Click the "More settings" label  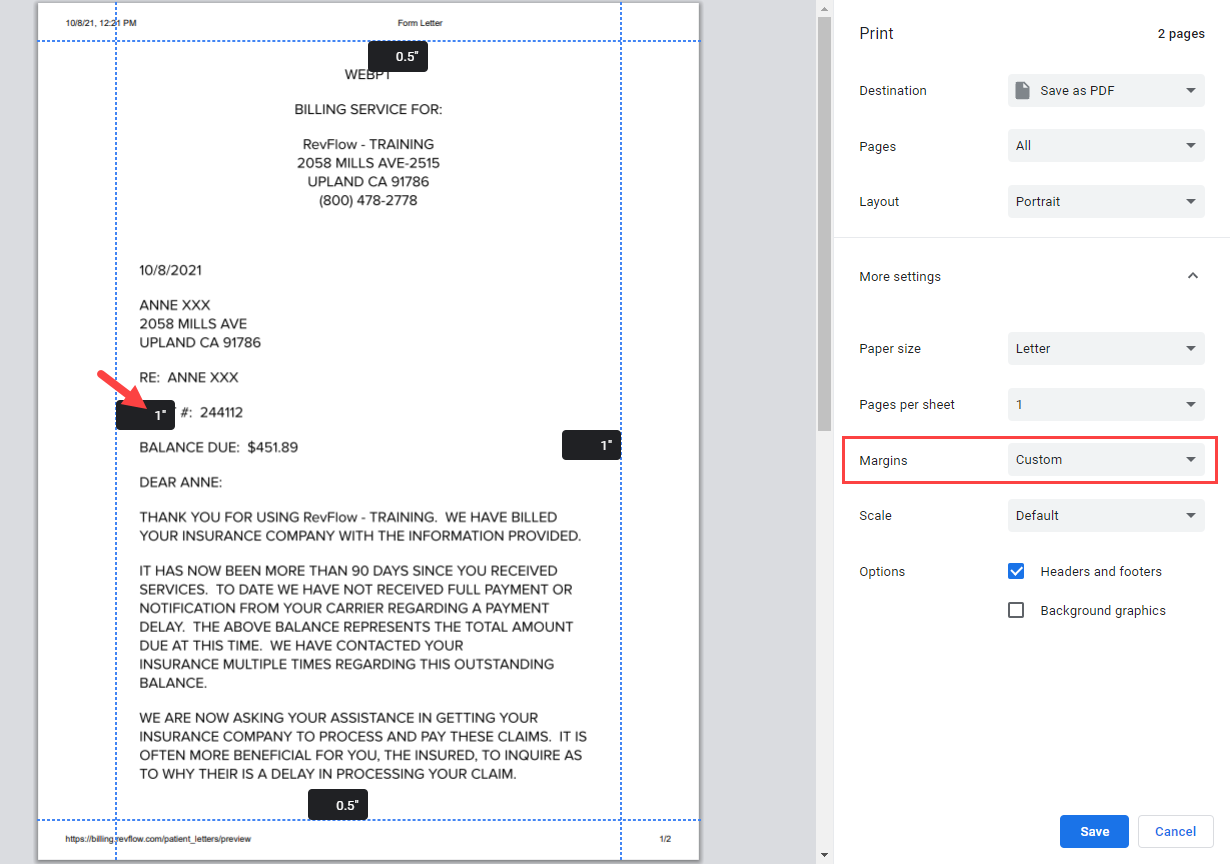pyautogui.click(x=900, y=276)
